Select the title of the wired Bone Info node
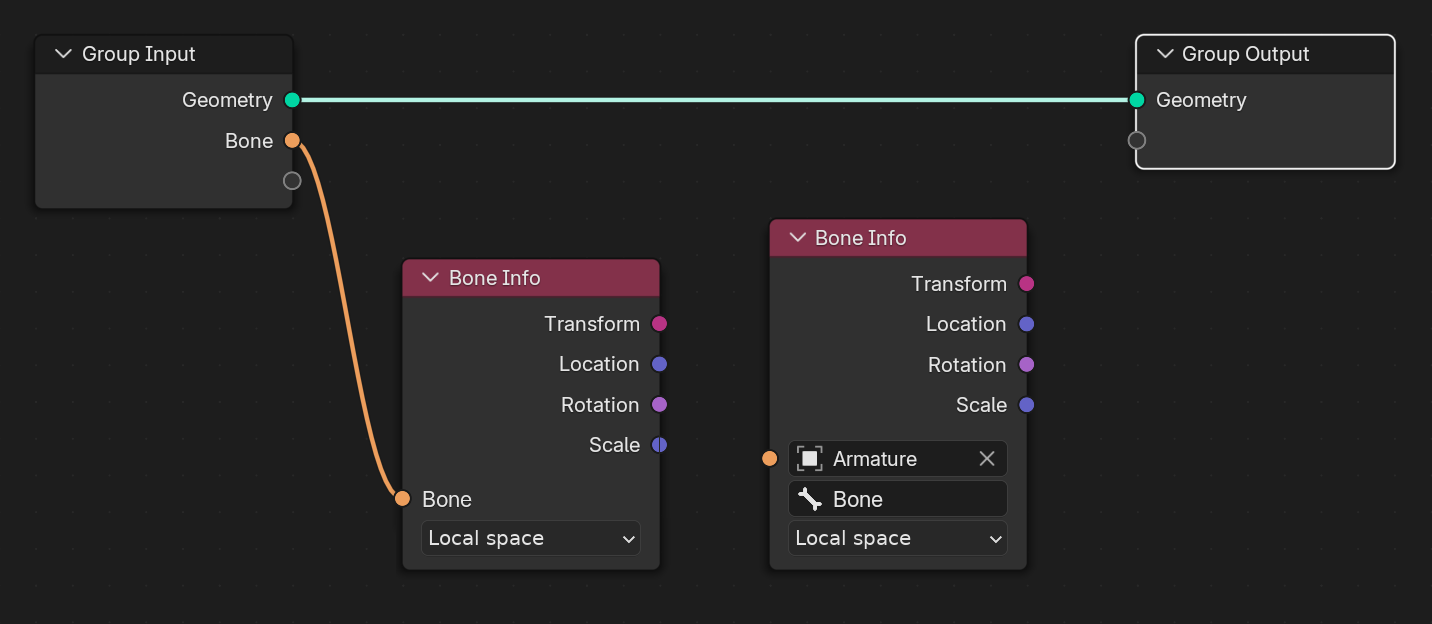1432x624 pixels. [x=495, y=278]
